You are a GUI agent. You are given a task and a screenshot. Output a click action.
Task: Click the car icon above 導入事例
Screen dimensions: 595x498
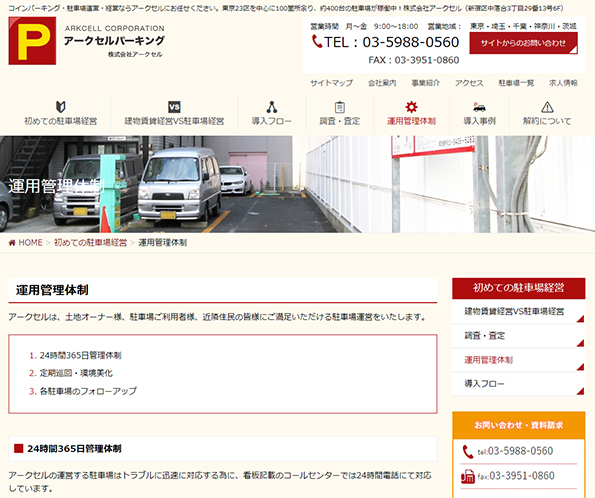coord(479,107)
